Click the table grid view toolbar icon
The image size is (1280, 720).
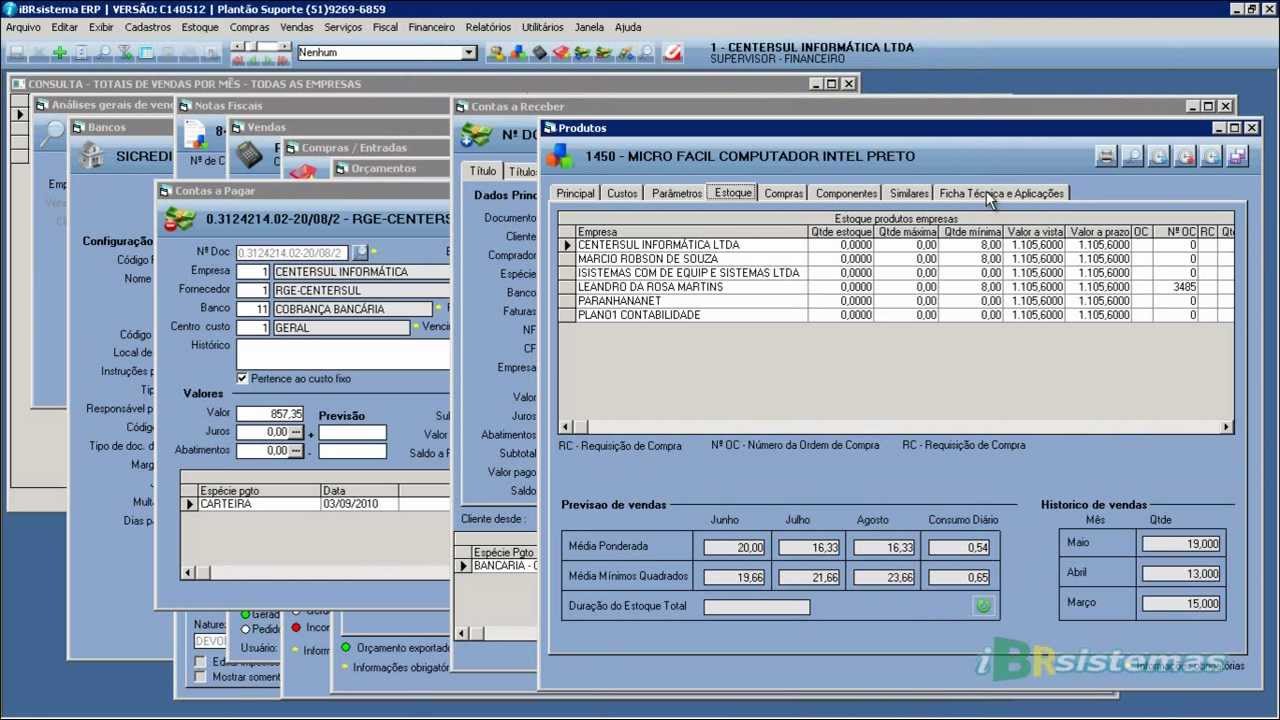146,52
